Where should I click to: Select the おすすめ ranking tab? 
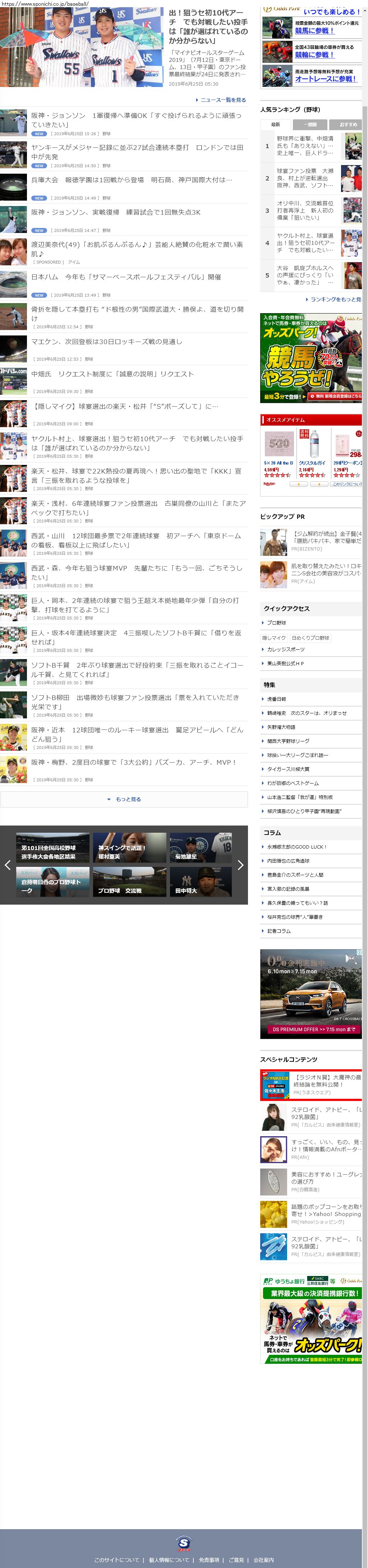coord(345,124)
